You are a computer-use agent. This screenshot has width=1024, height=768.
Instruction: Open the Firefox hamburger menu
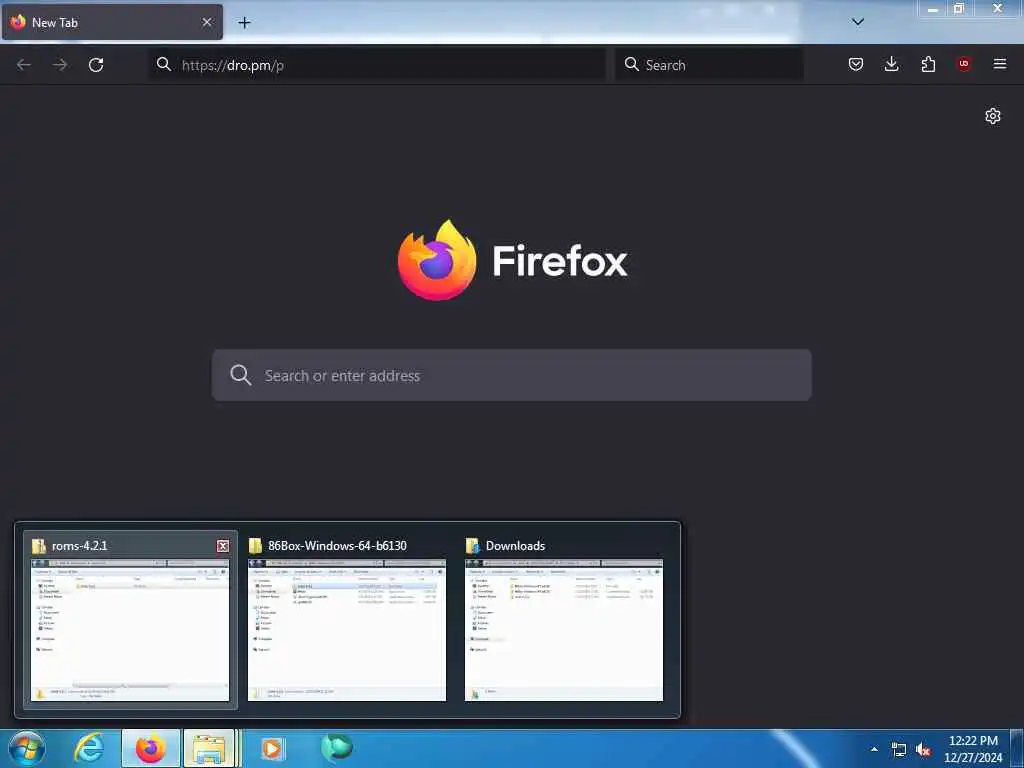pyautogui.click(x=1000, y=64)
